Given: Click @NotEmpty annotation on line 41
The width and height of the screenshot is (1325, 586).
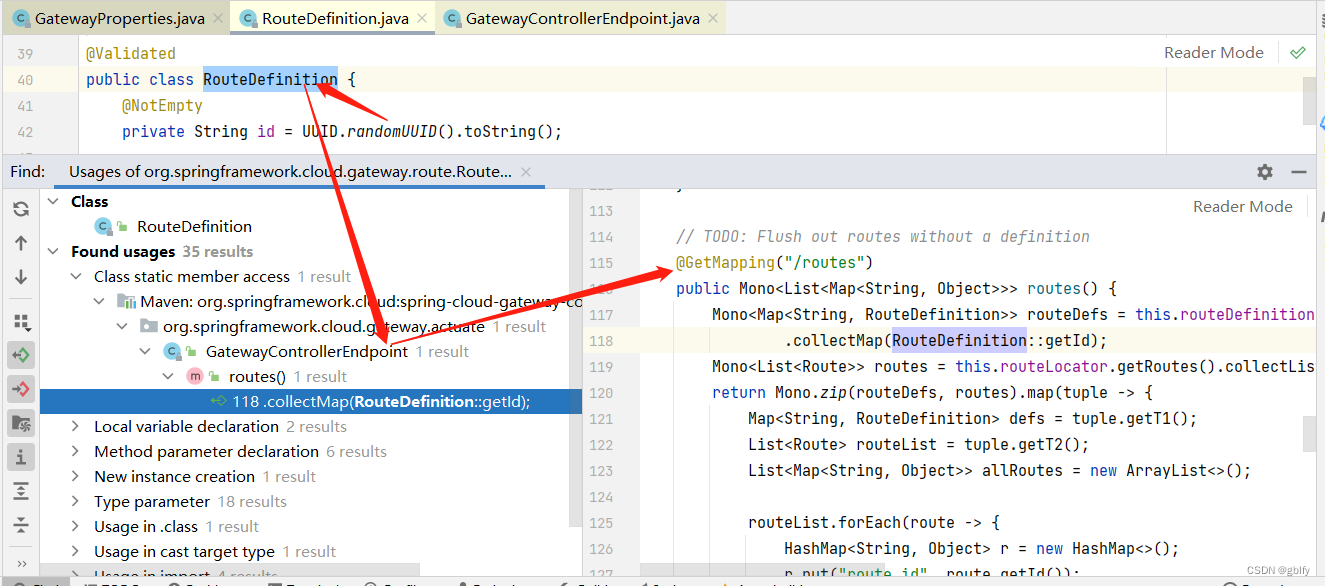Looking at the screenshot, I should point(162,105).
